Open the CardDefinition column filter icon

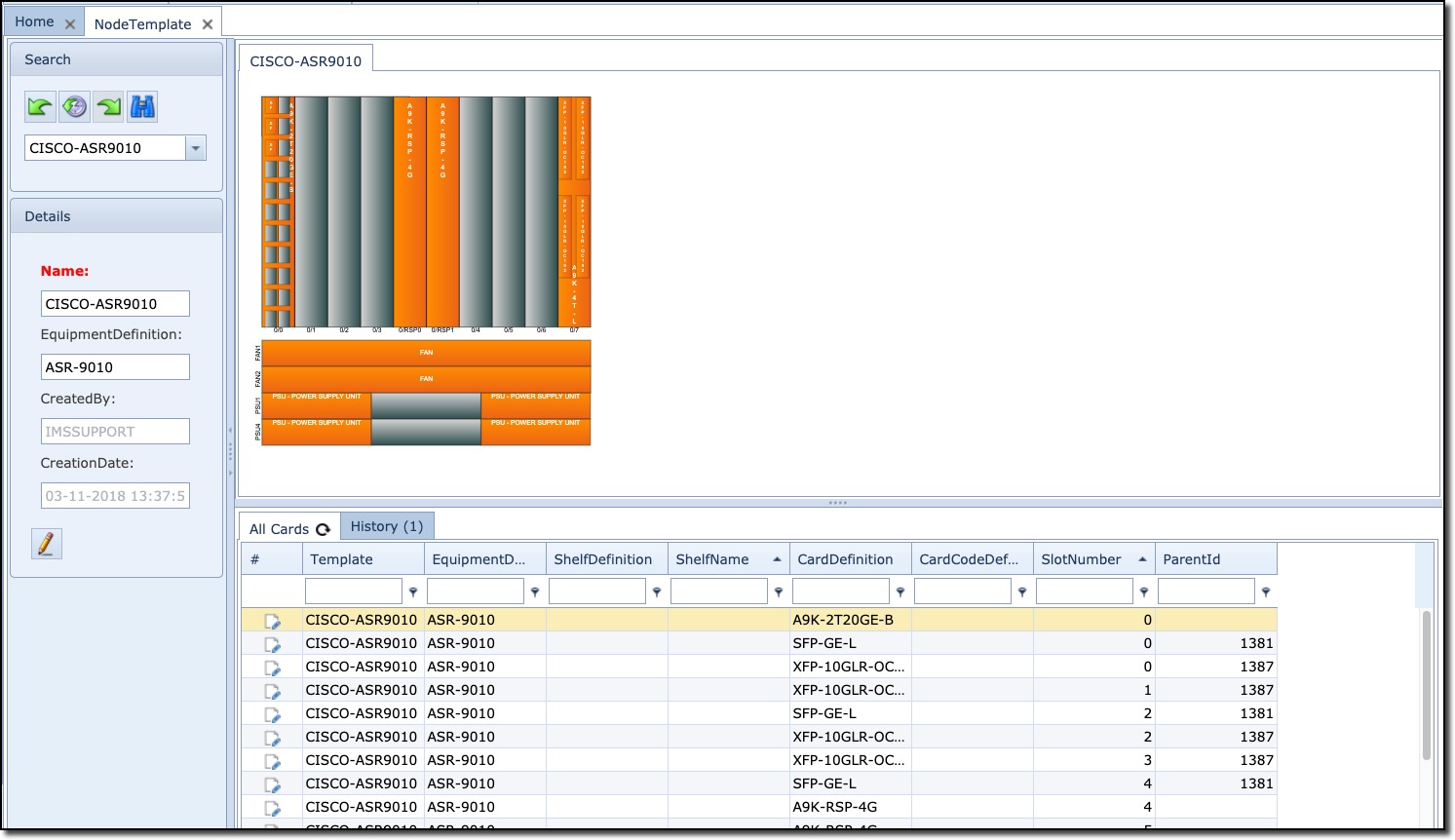click(900, 592)
